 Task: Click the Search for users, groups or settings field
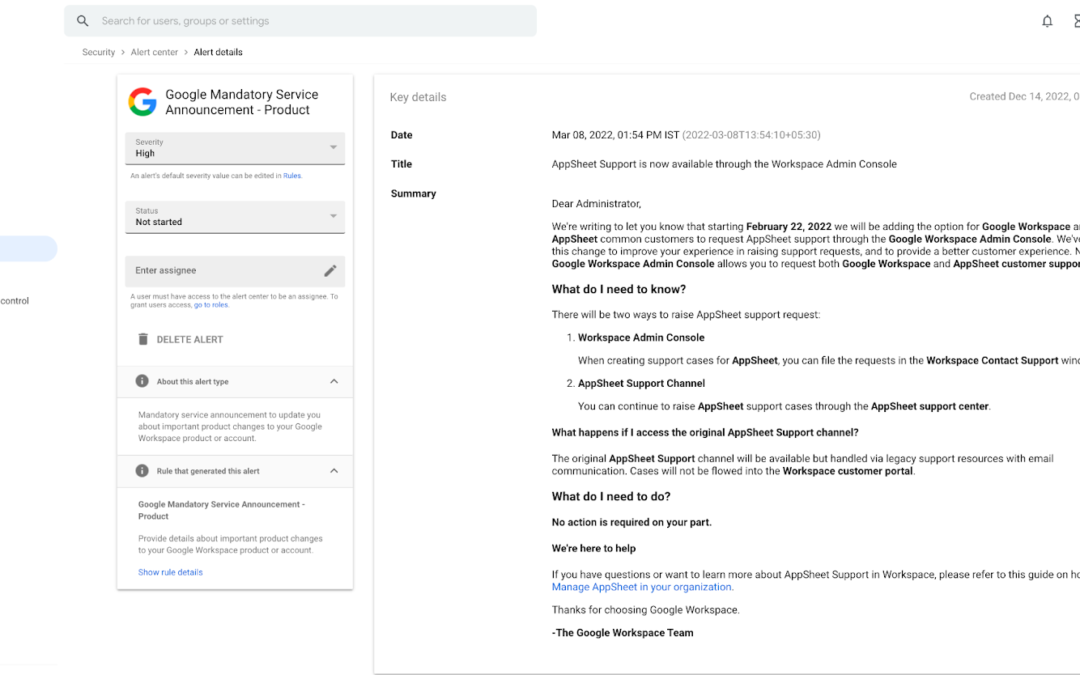tap(300, 21)
